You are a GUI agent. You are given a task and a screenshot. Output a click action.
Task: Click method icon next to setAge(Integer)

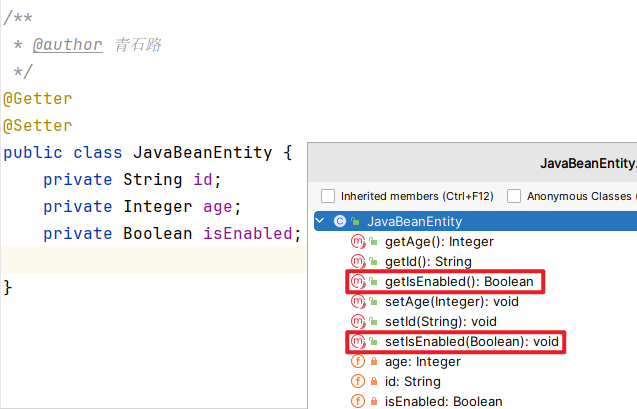pos(357,301)
